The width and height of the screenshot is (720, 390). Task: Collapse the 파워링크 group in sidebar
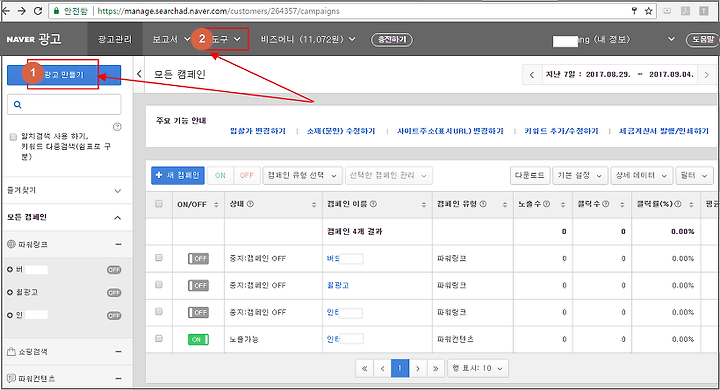tap(118, 244)
